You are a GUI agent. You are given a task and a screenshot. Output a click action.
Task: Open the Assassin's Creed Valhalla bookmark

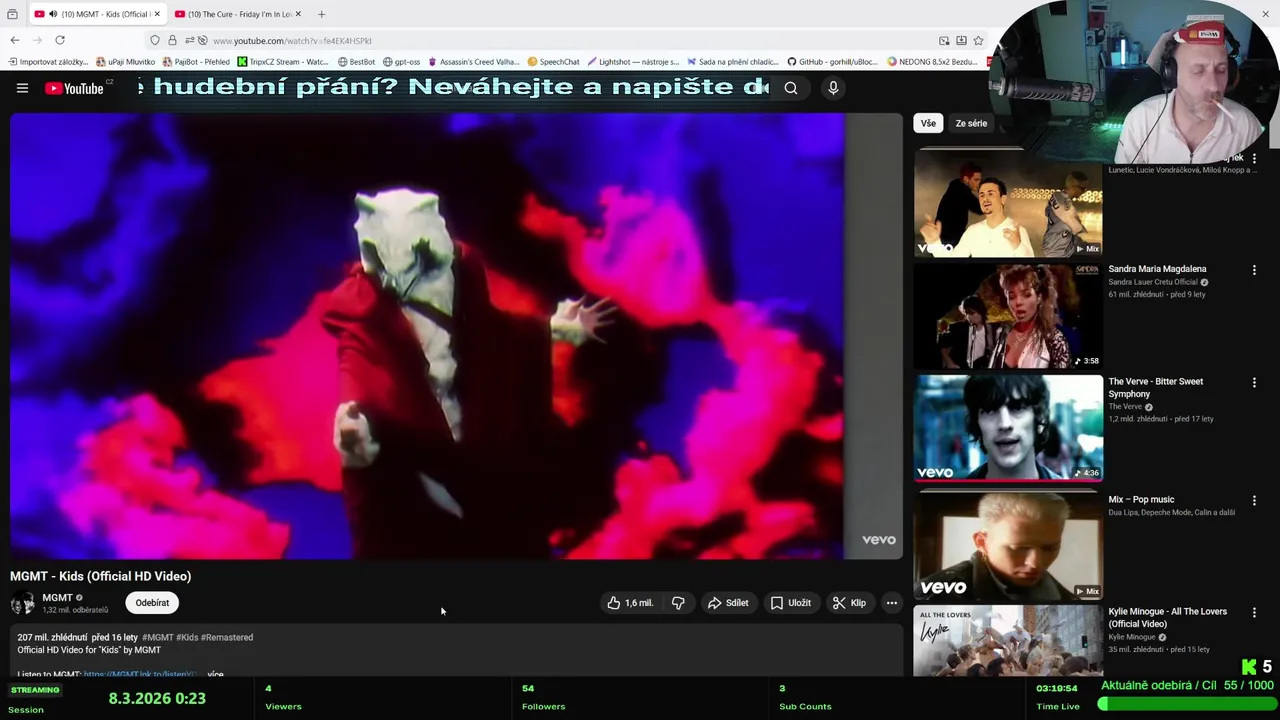click(474, 62)
